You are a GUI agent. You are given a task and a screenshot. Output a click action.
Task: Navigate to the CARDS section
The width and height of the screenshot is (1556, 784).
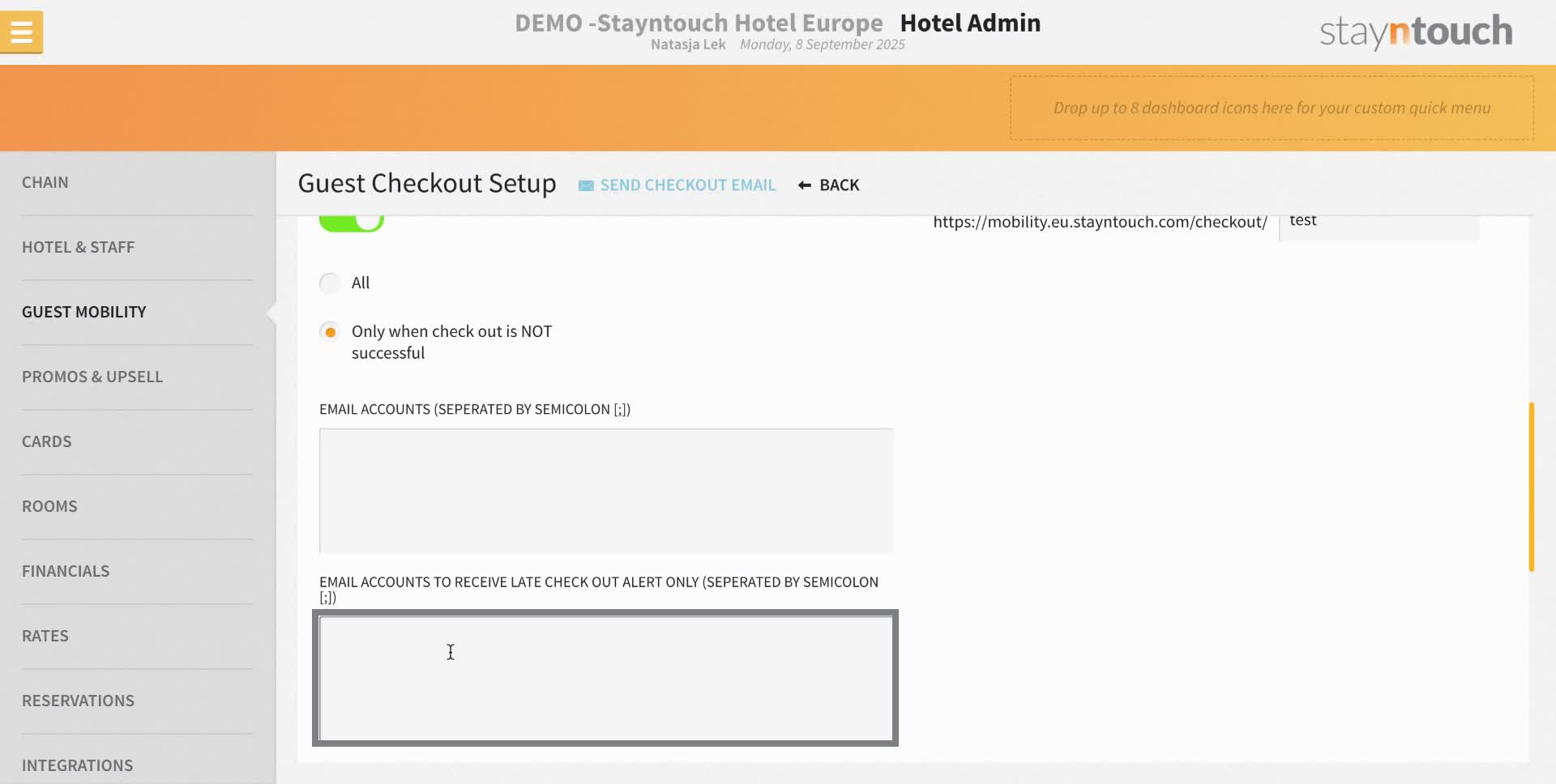(x=46, y=441)
